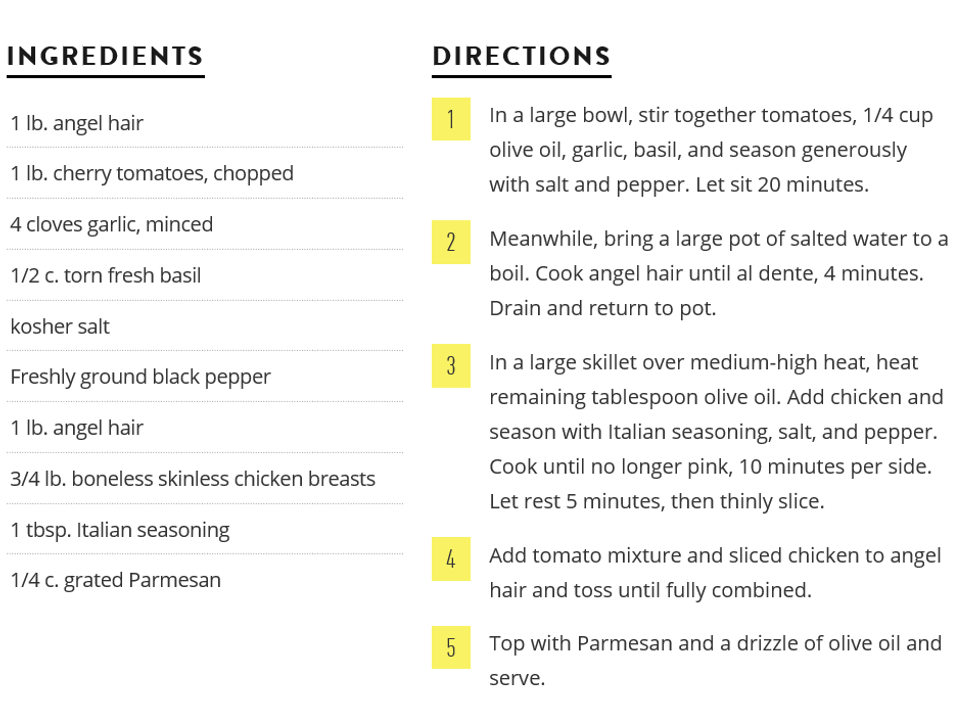The width and height of the screenshot is (980, 713).
Task: Select the torn fresh basil ingredient
Action: coord(105,275)
